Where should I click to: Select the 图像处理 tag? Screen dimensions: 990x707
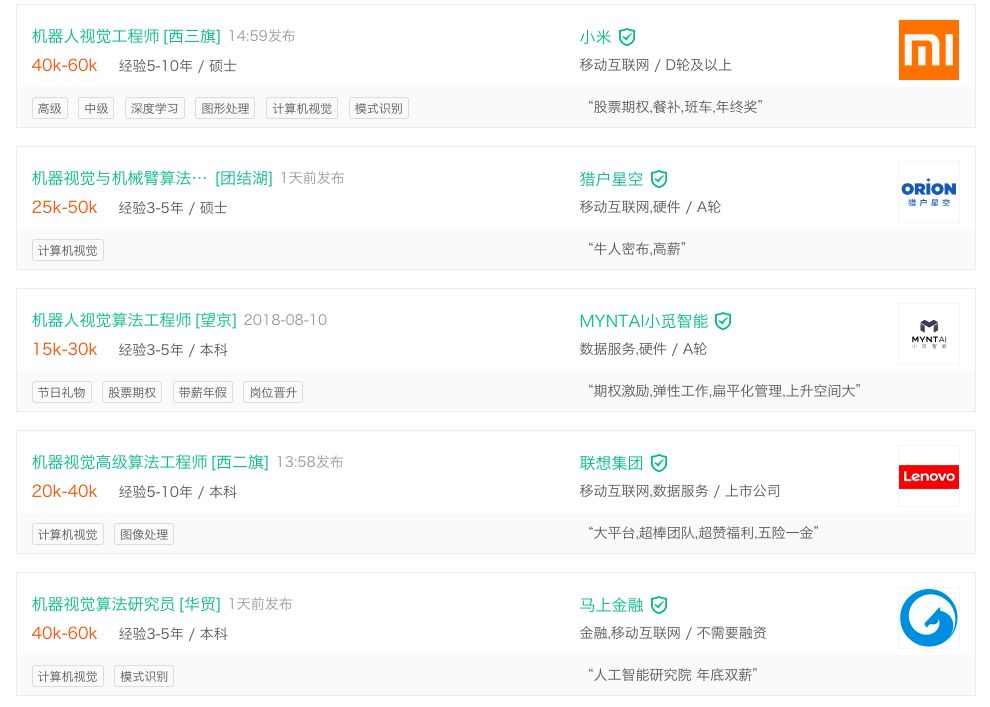pyautogui.click(x=144, y=535)
